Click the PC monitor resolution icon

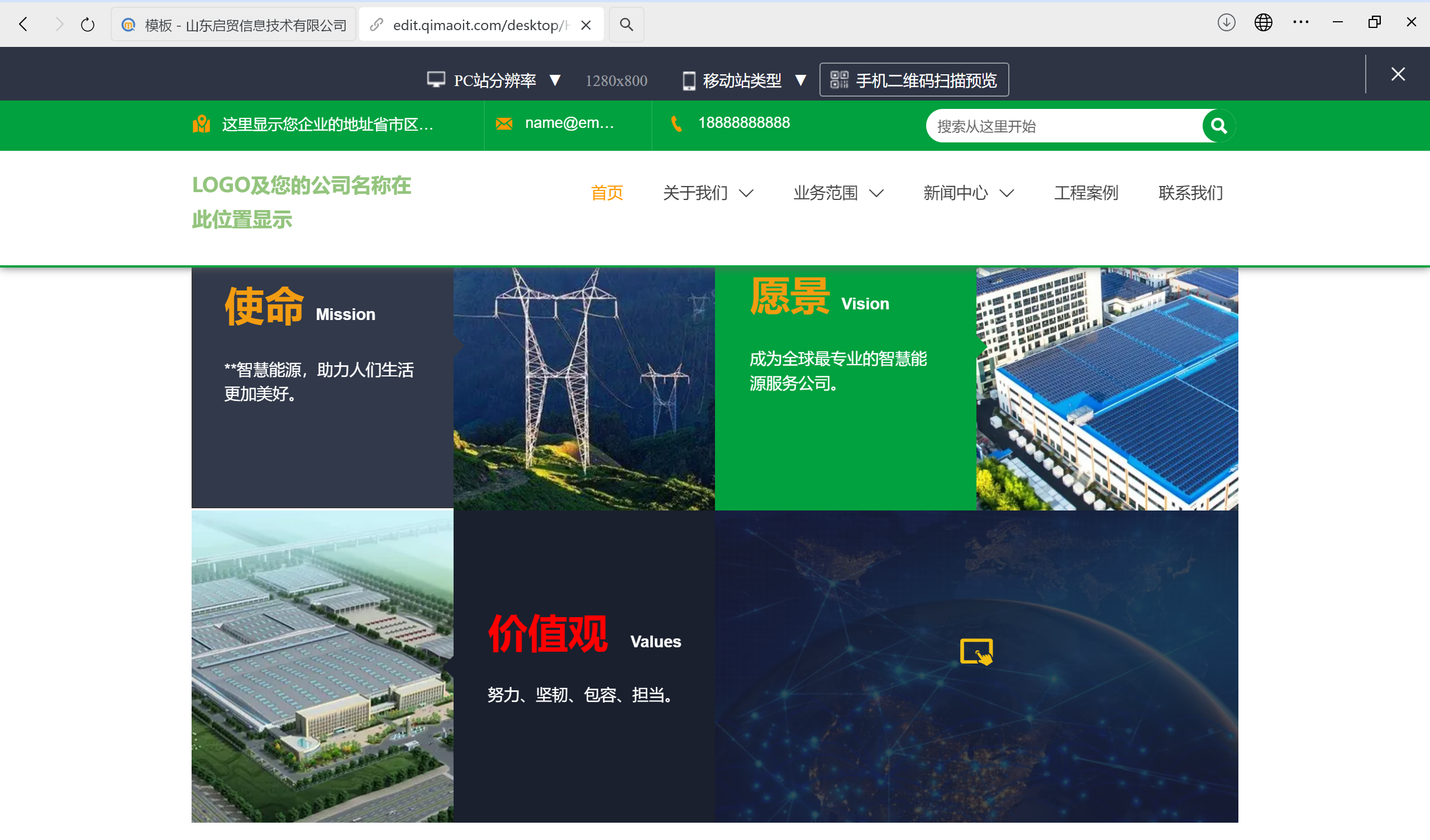pos(436,79)
